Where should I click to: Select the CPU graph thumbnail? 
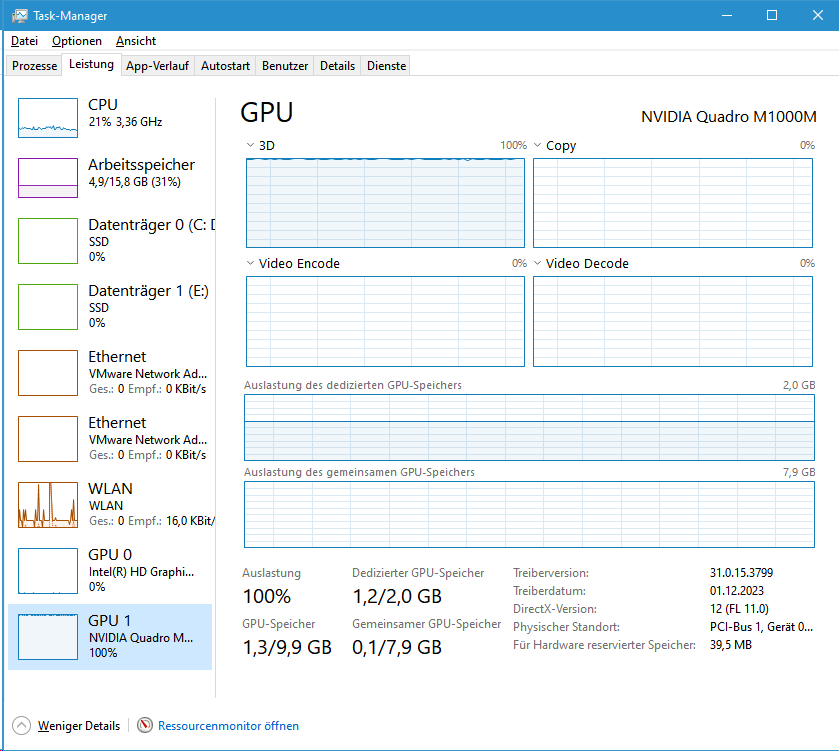coord(47,118)
